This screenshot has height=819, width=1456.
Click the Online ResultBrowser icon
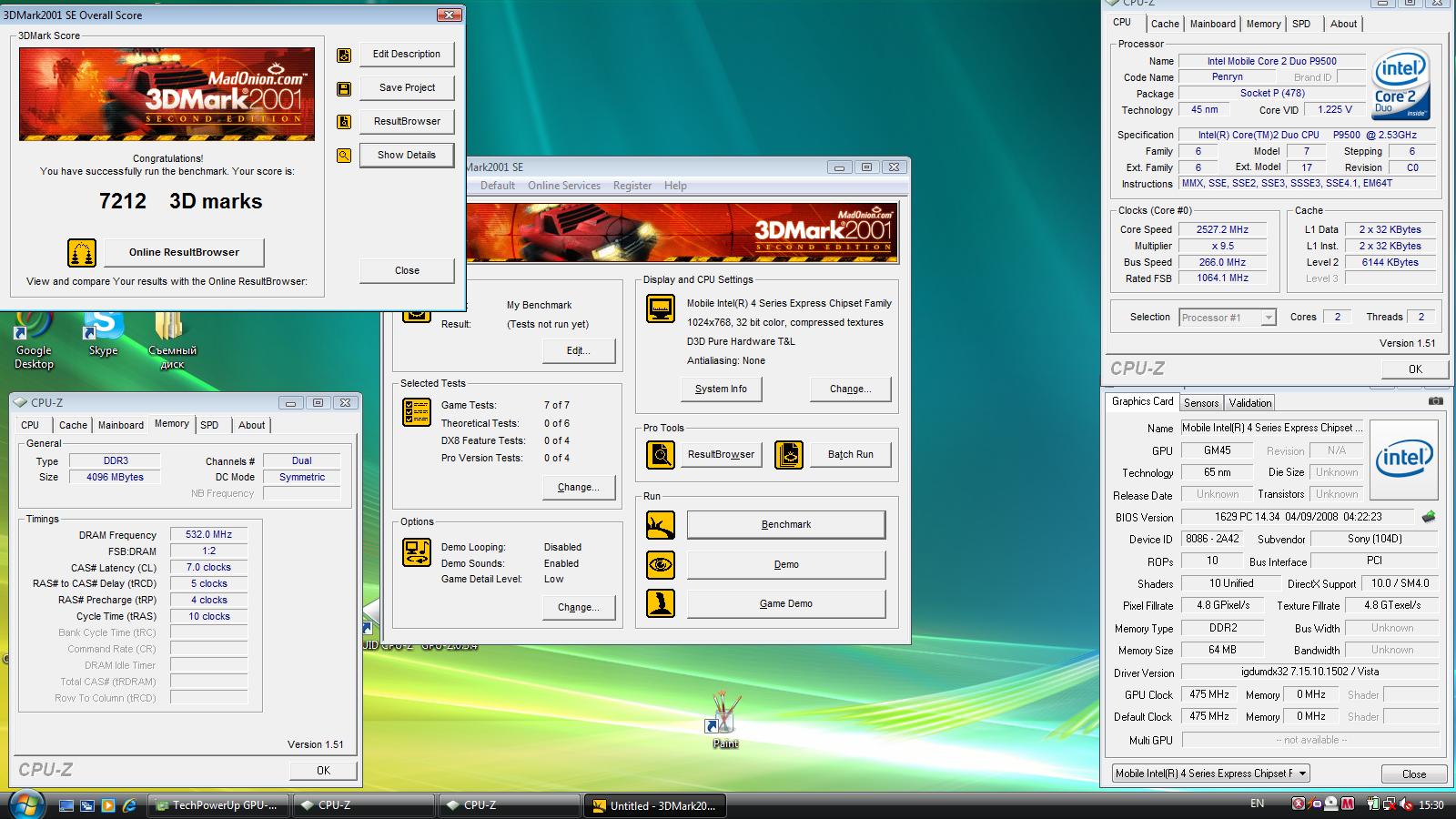(x=82, y=252)
